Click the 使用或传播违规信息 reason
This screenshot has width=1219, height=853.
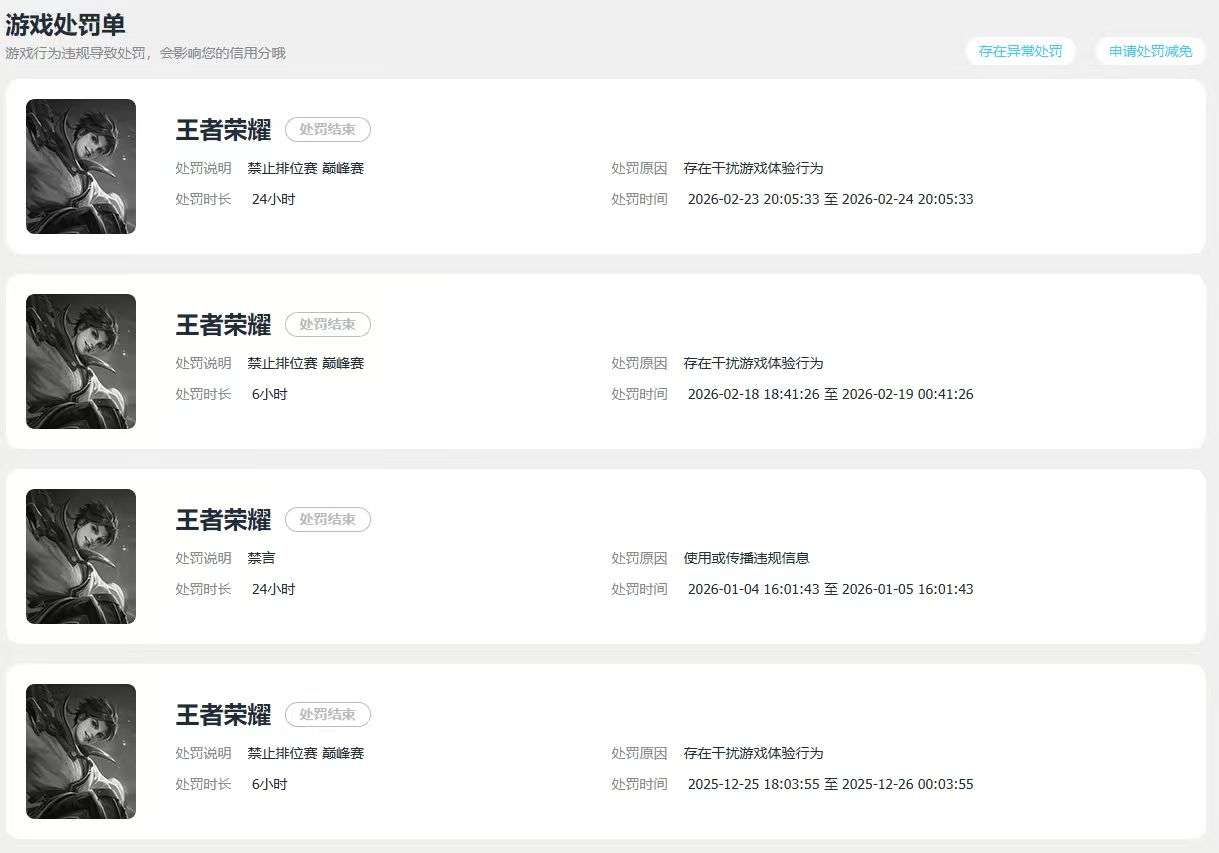[747, 558]
